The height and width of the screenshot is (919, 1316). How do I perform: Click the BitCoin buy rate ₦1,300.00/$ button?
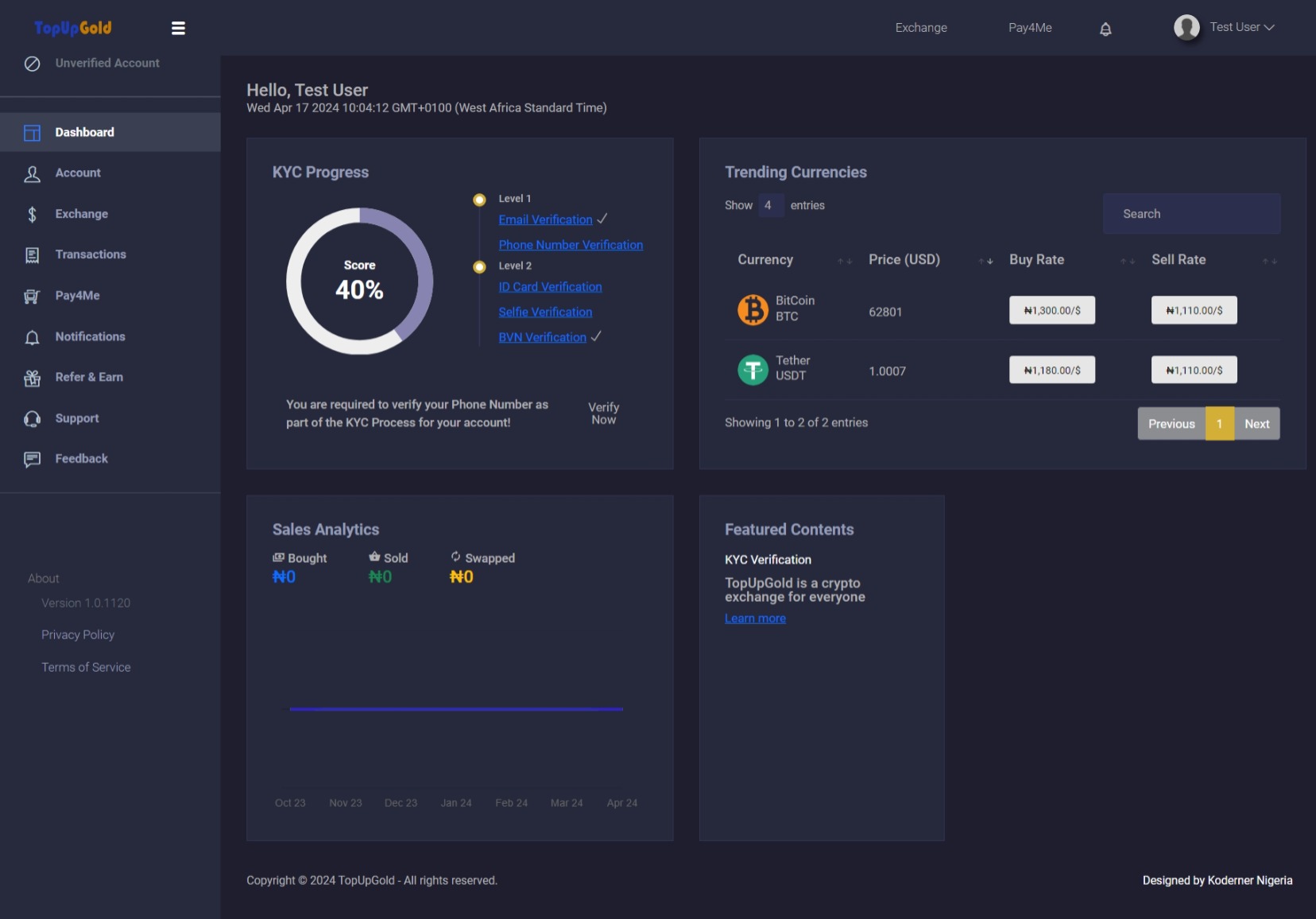[1052, 310]
